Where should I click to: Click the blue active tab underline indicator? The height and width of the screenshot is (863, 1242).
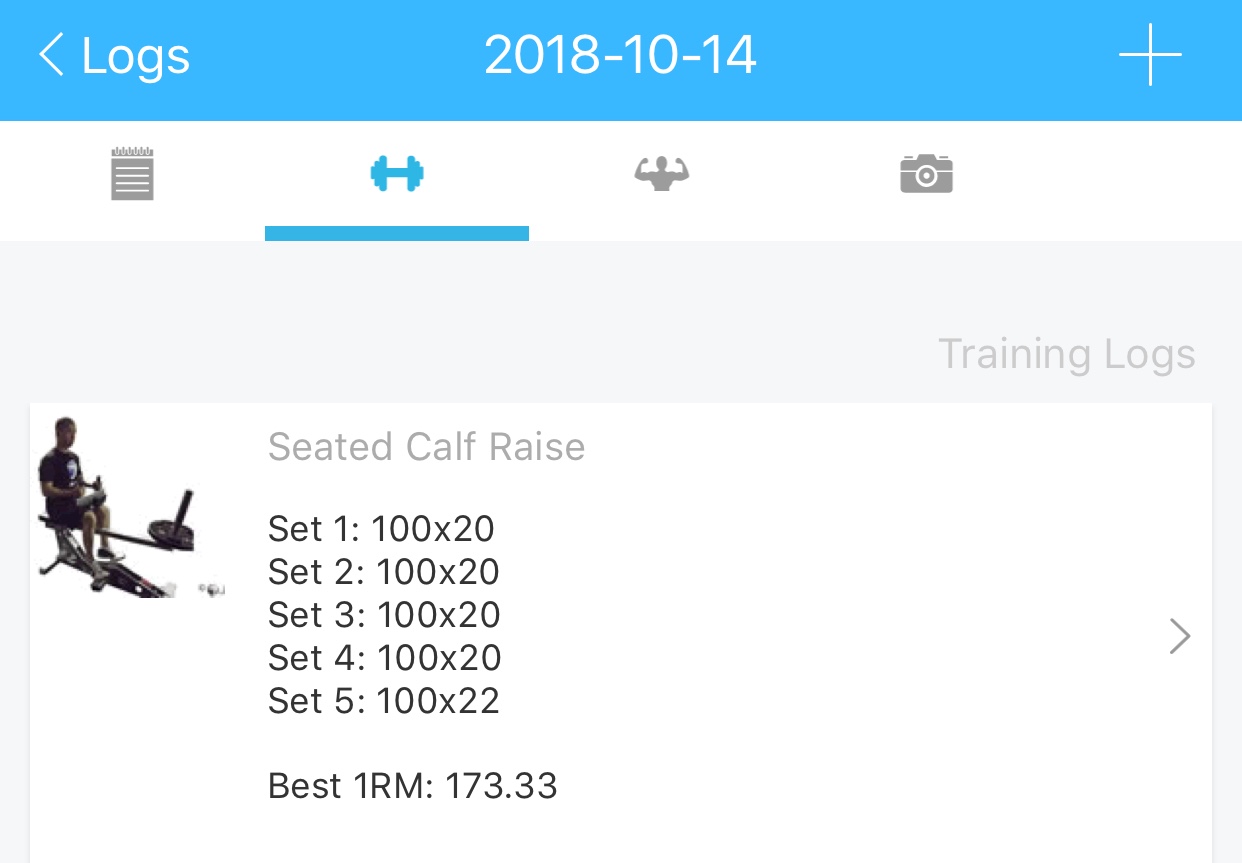397,234
